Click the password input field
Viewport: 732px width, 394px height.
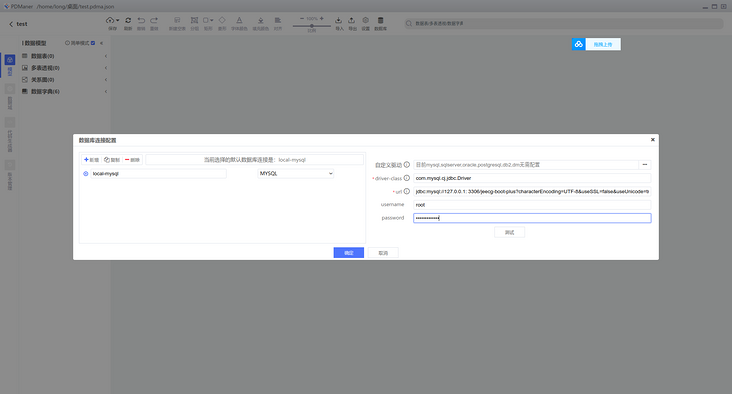532,218
